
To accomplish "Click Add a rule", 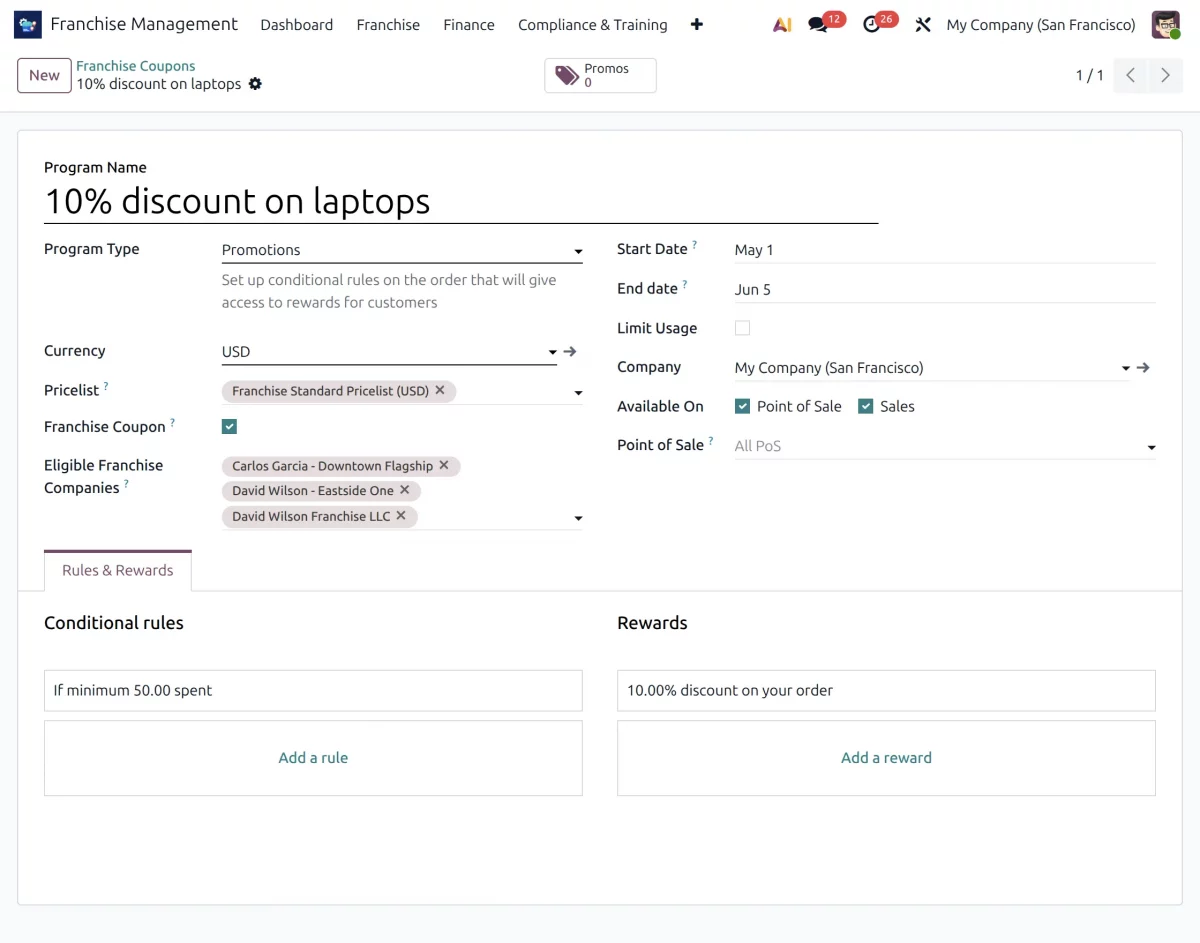I will [313, 758].
